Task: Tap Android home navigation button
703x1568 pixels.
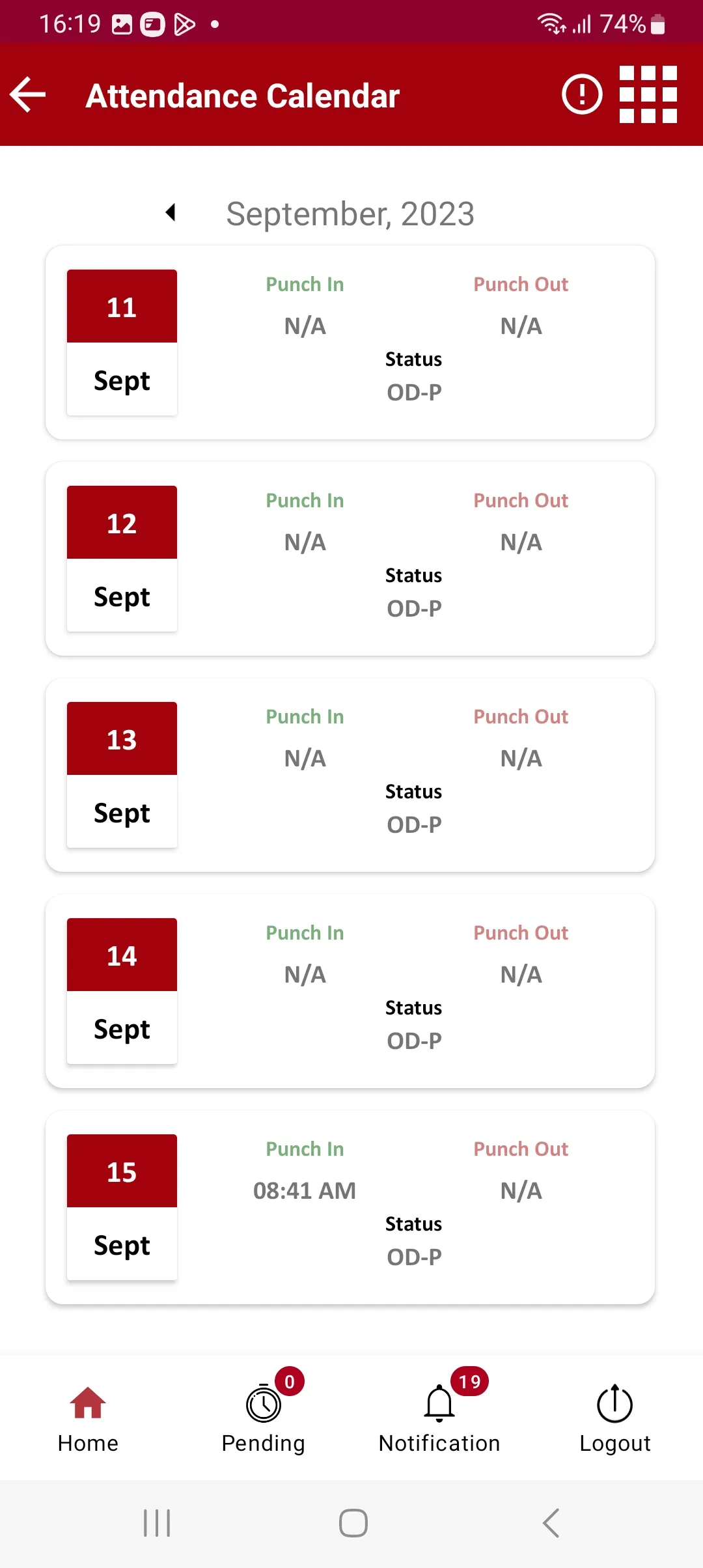Action: pos(353,1524)
